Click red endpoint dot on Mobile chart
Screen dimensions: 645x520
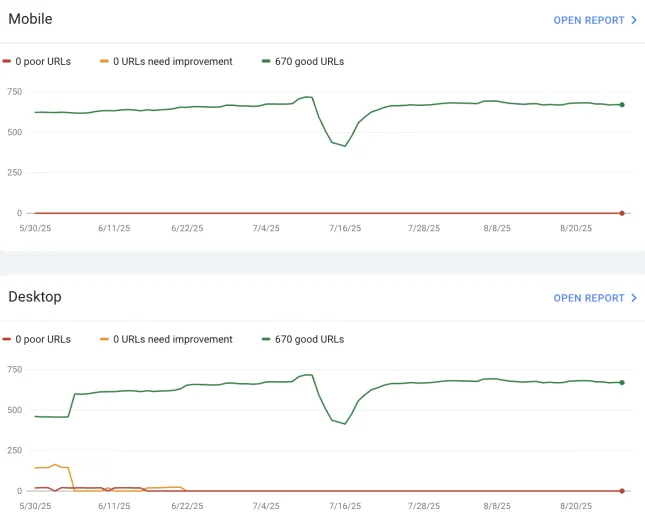coord(622,213)
